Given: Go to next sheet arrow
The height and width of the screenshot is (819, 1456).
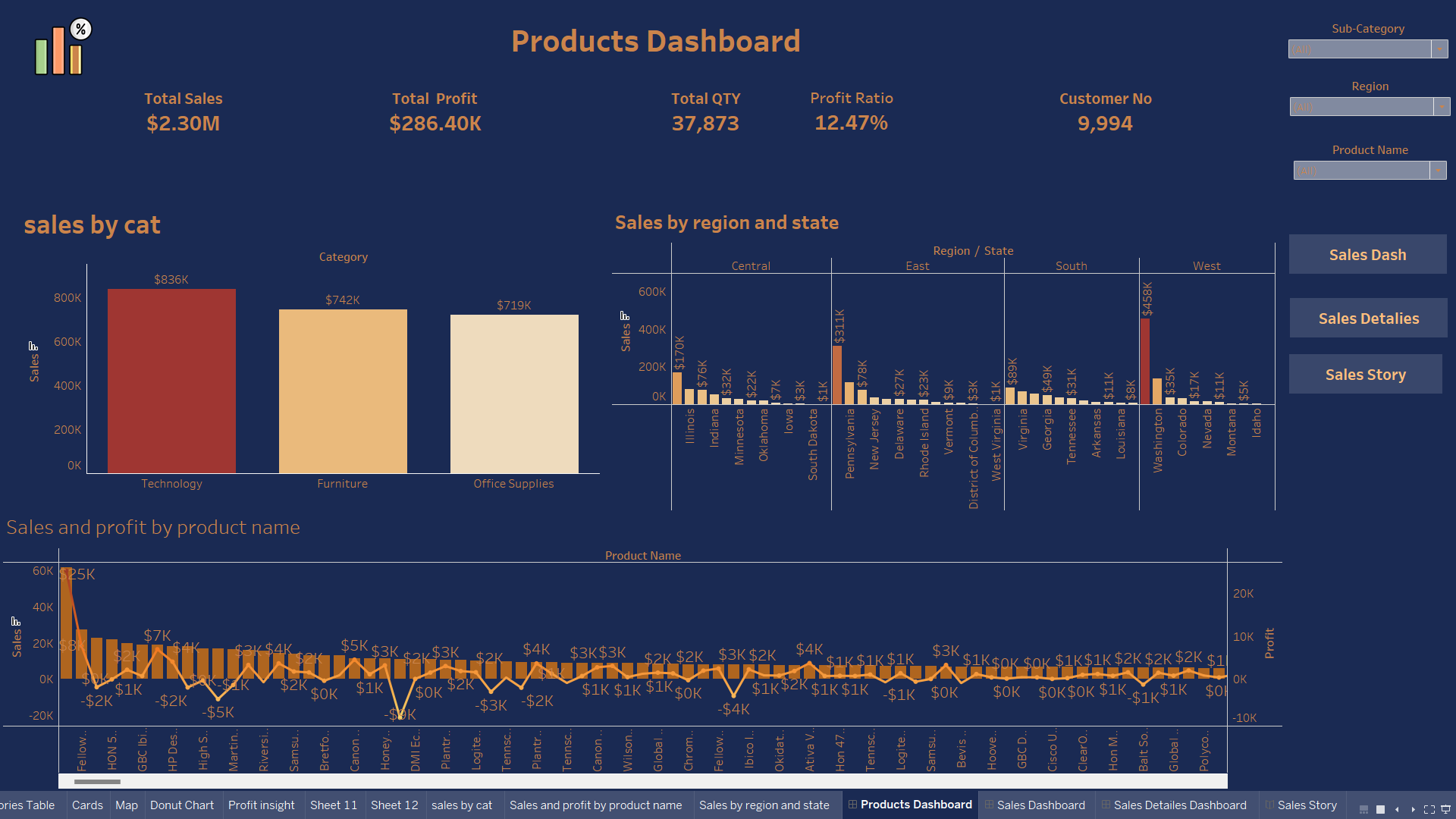Looking at the screenshot, I should point(1413,809).
